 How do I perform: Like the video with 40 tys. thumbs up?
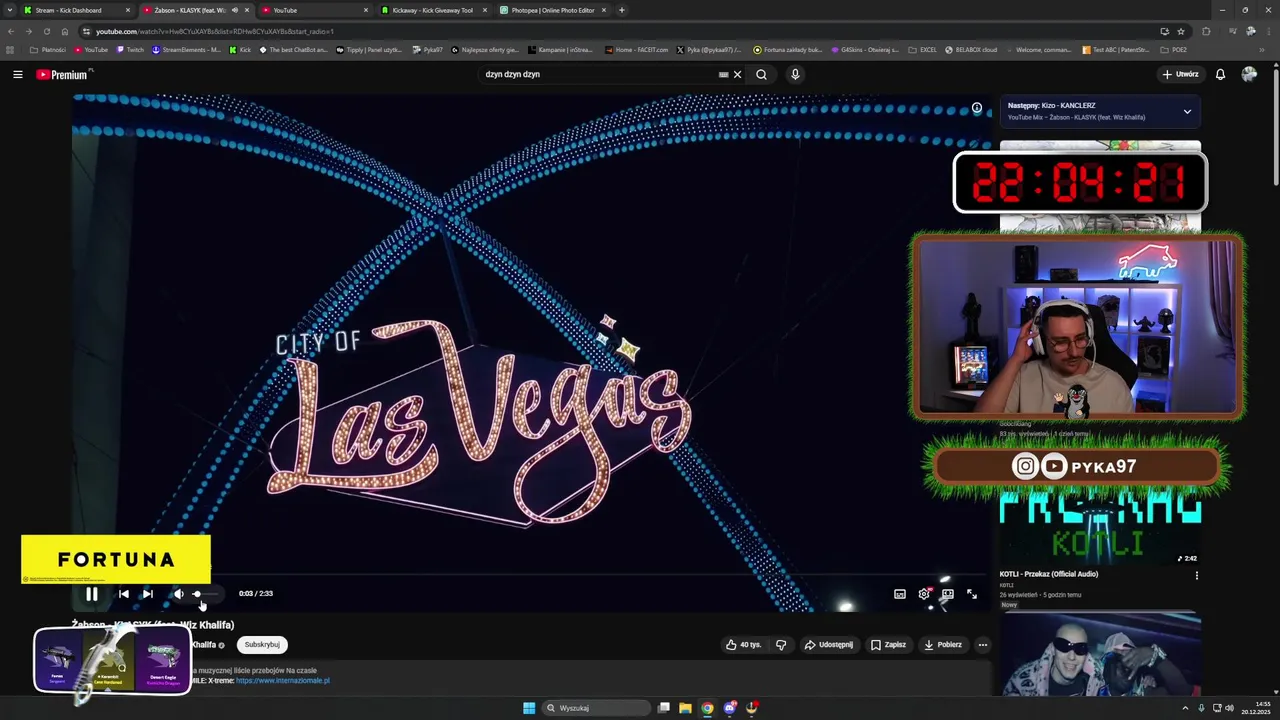[x=743, y=645]
